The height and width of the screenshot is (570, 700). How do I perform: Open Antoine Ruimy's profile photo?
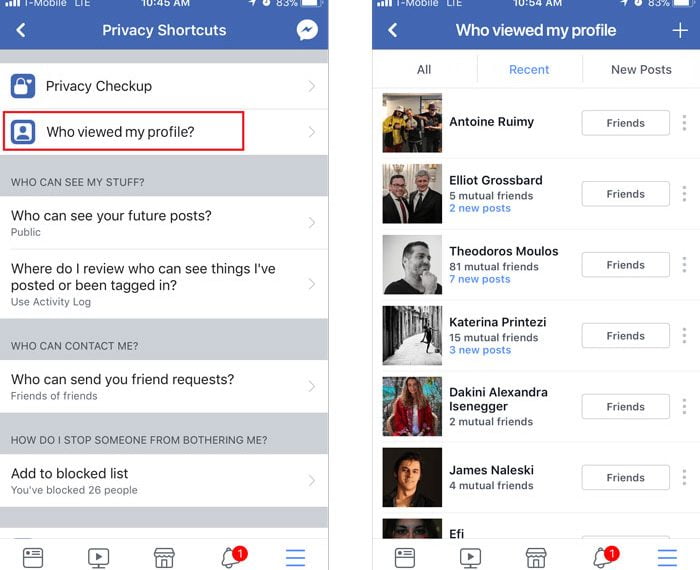(412, 123)
